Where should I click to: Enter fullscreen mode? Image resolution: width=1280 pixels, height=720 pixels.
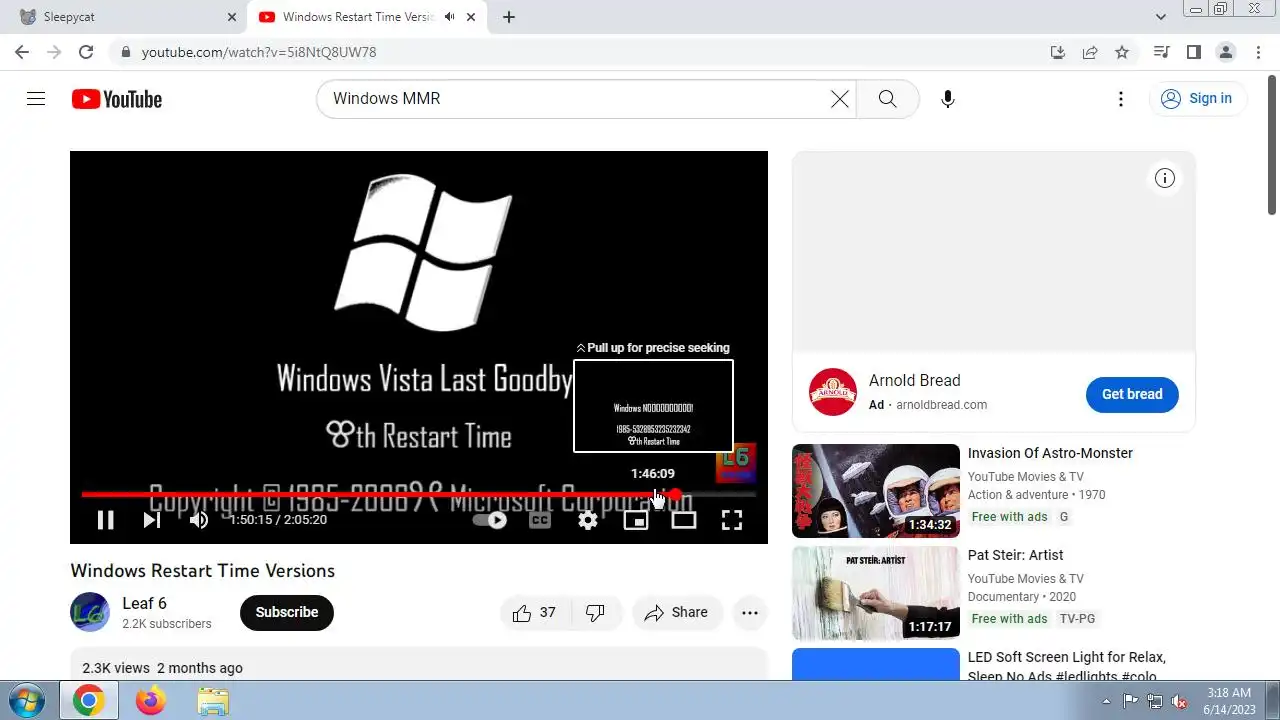(732, 520)
